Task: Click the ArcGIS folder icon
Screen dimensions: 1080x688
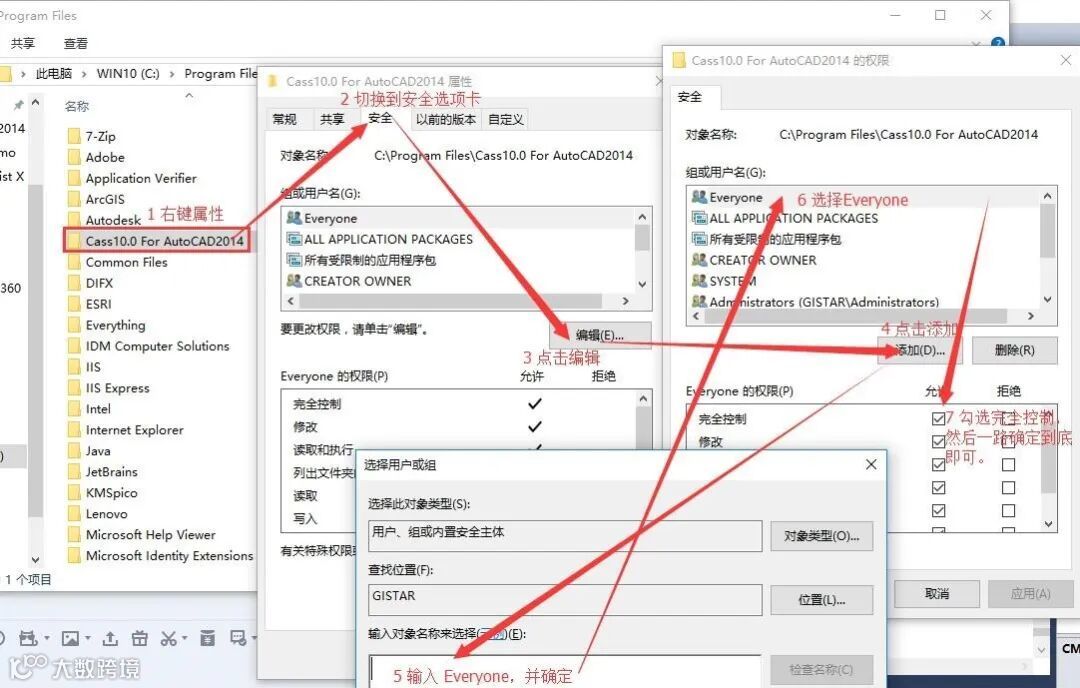Action: pyautogui.click(x=74, y=199)
